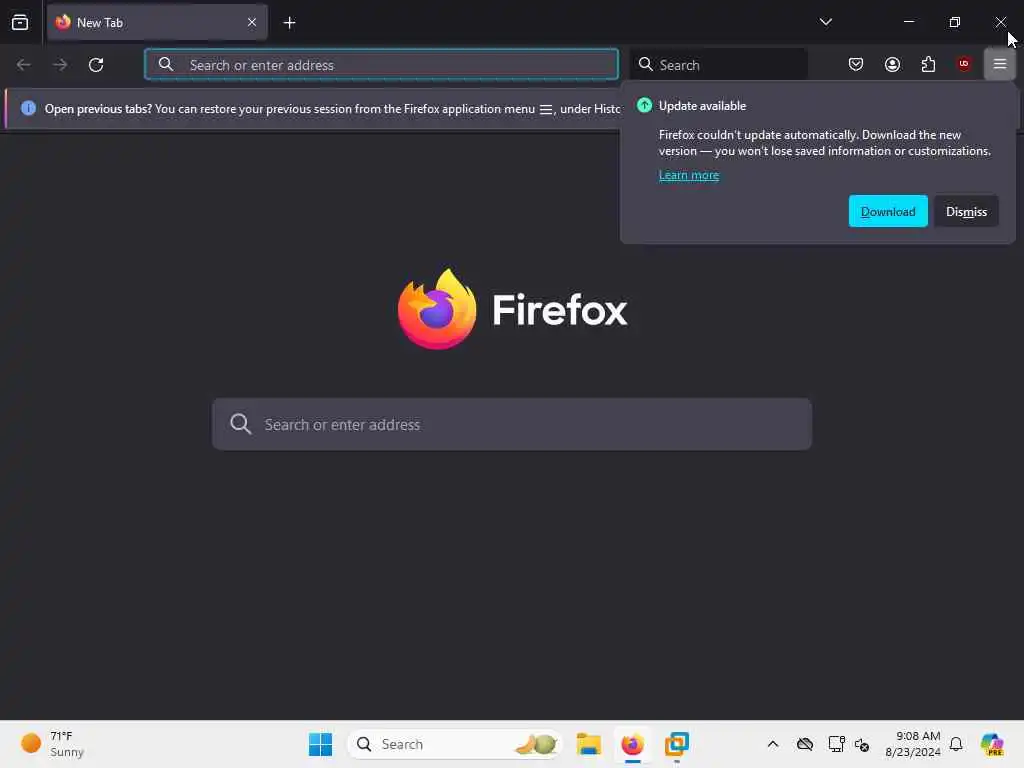This screenshot has width=1024, height=768.
Task: Expand the list all tabs chevron
Action: [x=825, y=22]
